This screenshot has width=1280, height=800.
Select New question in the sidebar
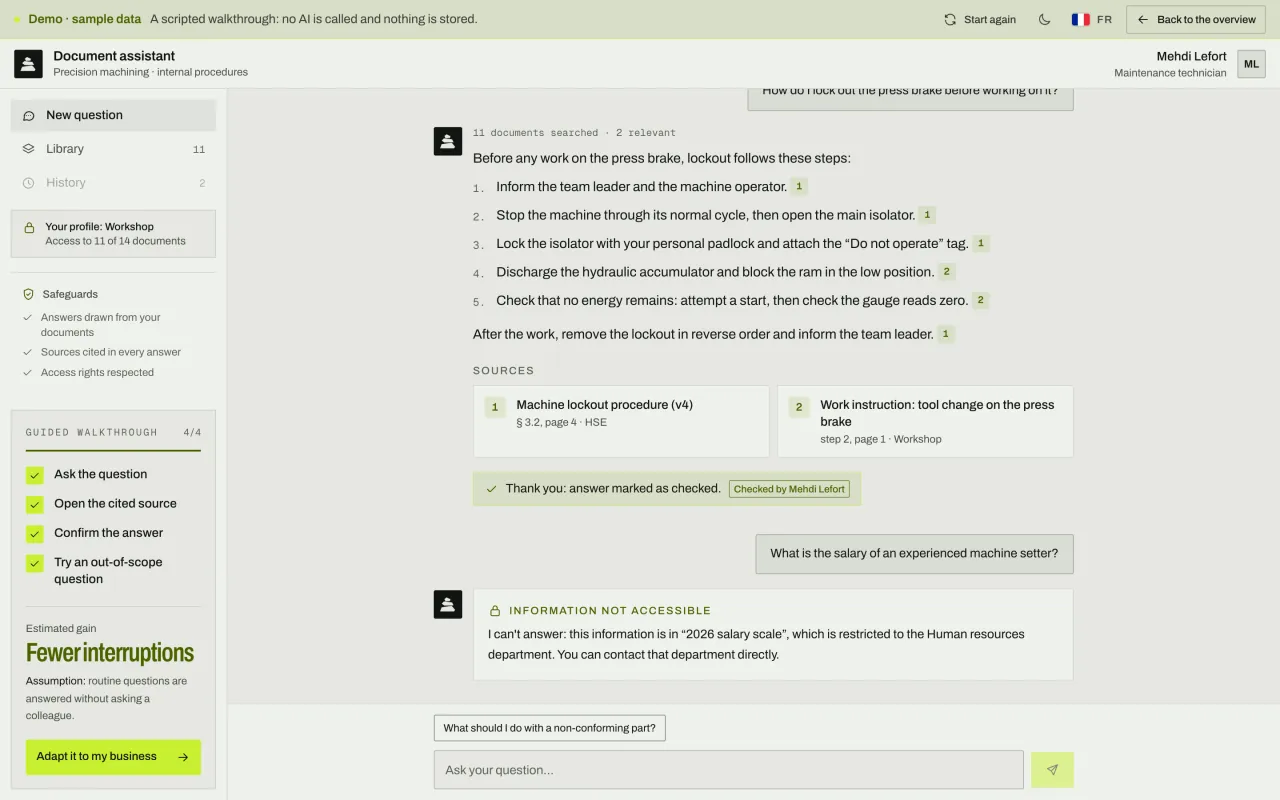pos(113,115)
